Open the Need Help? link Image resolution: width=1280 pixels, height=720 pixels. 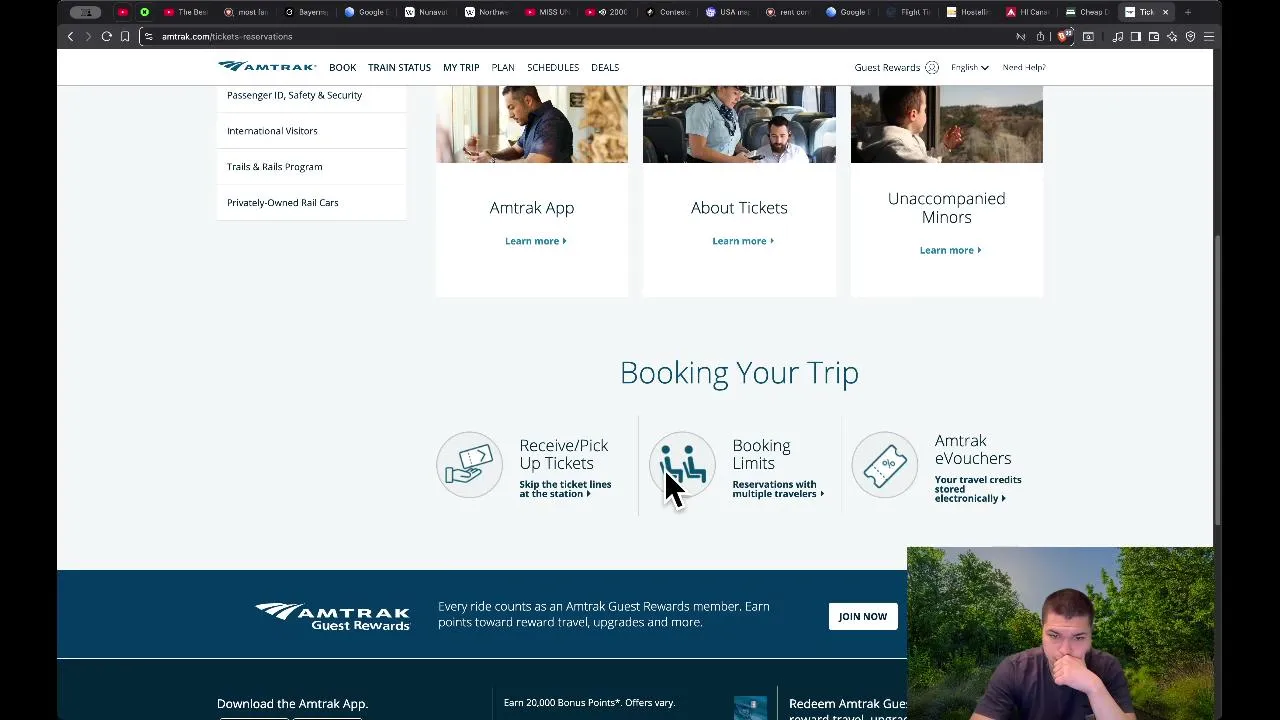pos(1024,67)
